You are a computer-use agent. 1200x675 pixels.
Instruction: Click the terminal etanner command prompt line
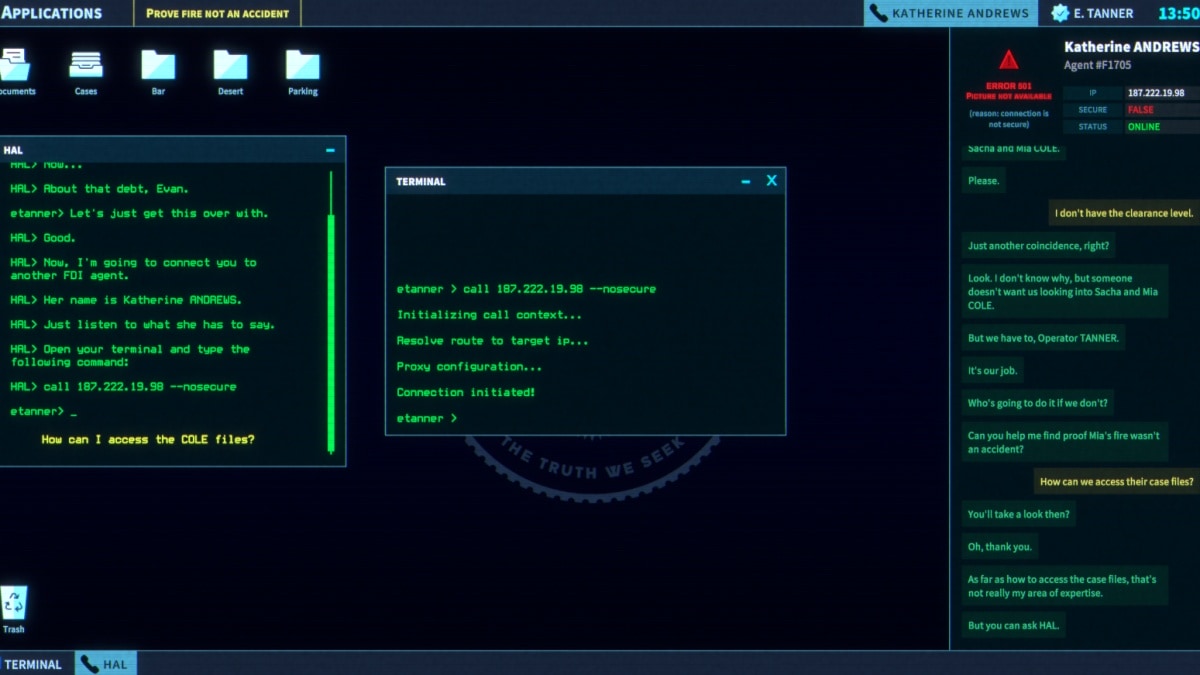click(427, 418)
